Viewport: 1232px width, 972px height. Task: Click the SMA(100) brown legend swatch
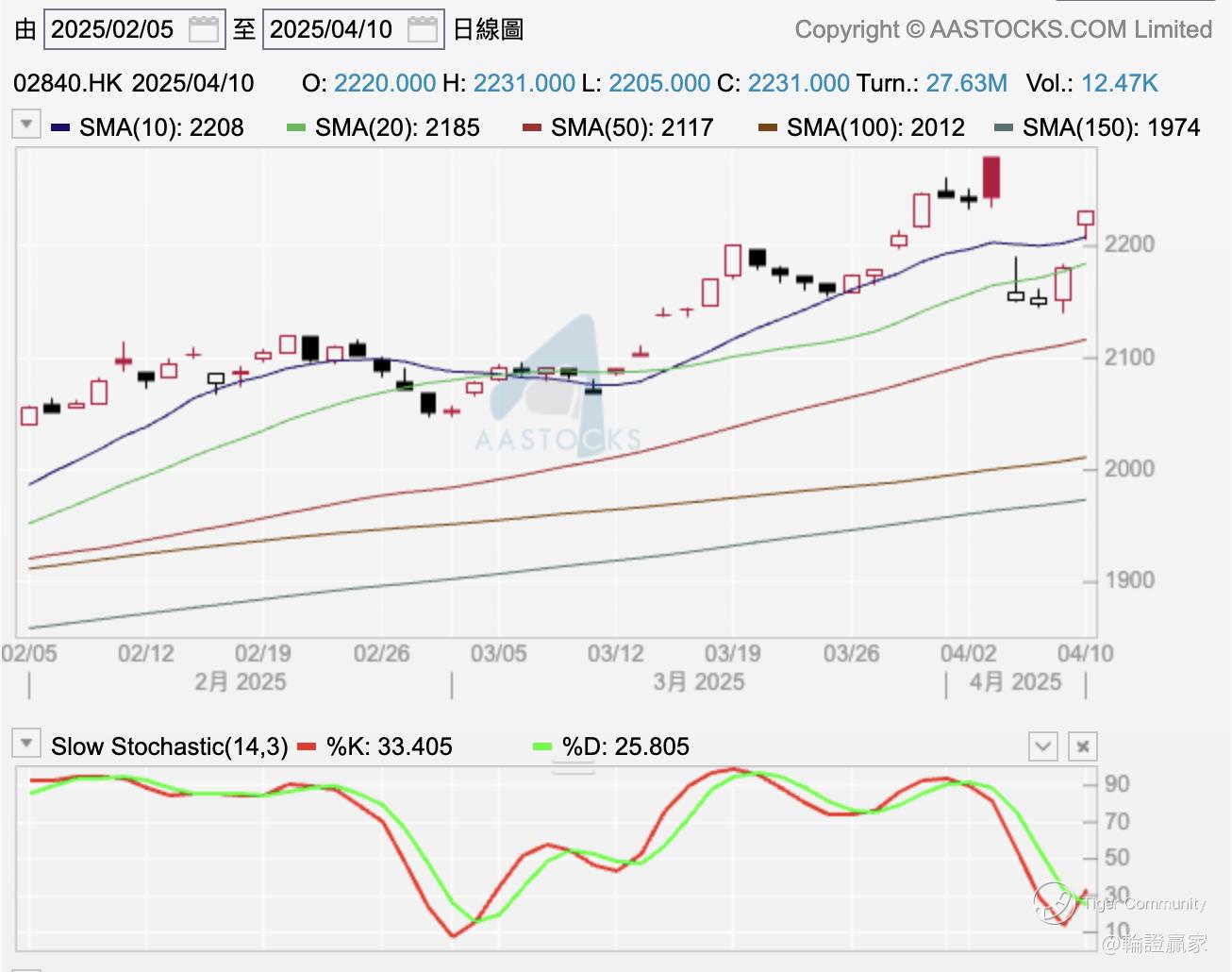coord(768,127)
